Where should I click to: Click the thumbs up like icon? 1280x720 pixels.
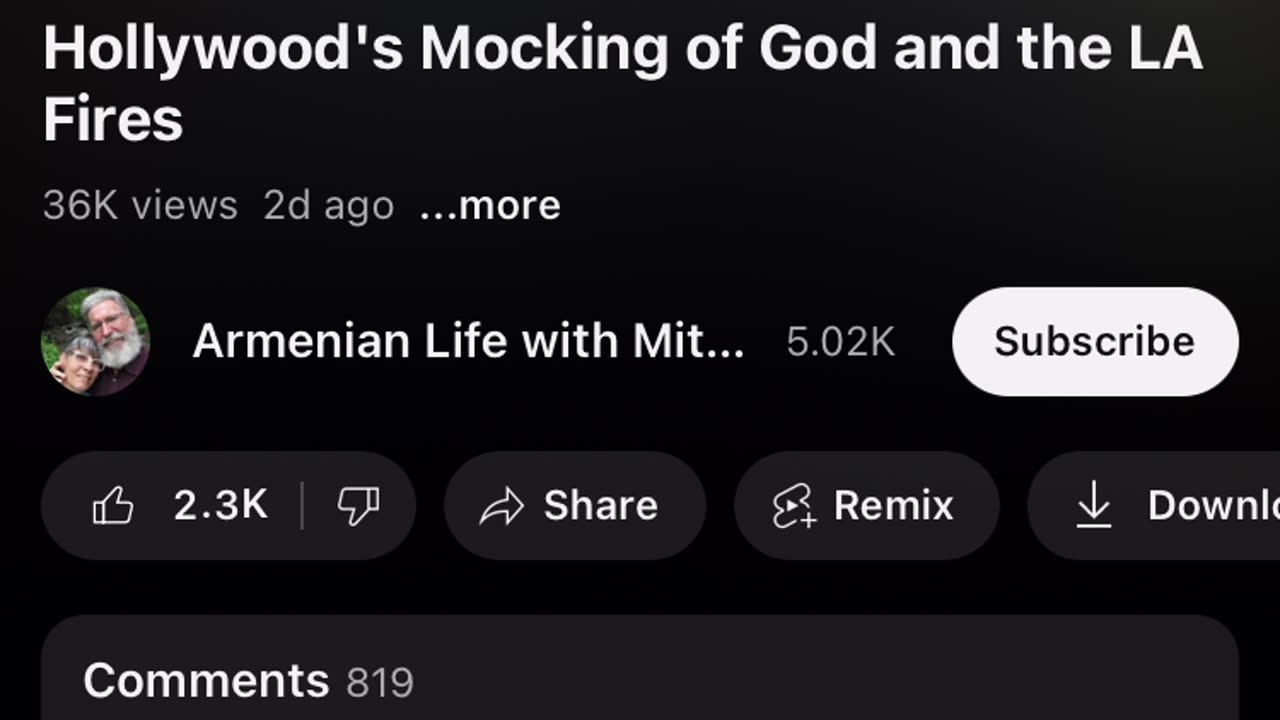coord(113,506)
